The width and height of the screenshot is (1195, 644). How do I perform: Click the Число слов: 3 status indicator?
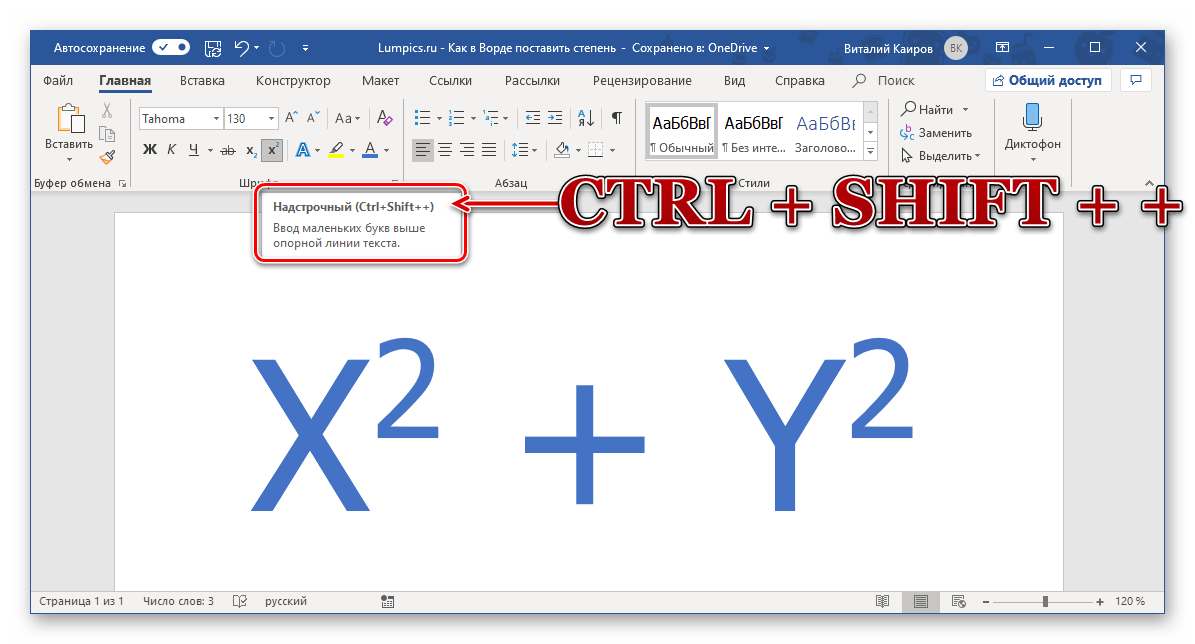click(178, 601)
